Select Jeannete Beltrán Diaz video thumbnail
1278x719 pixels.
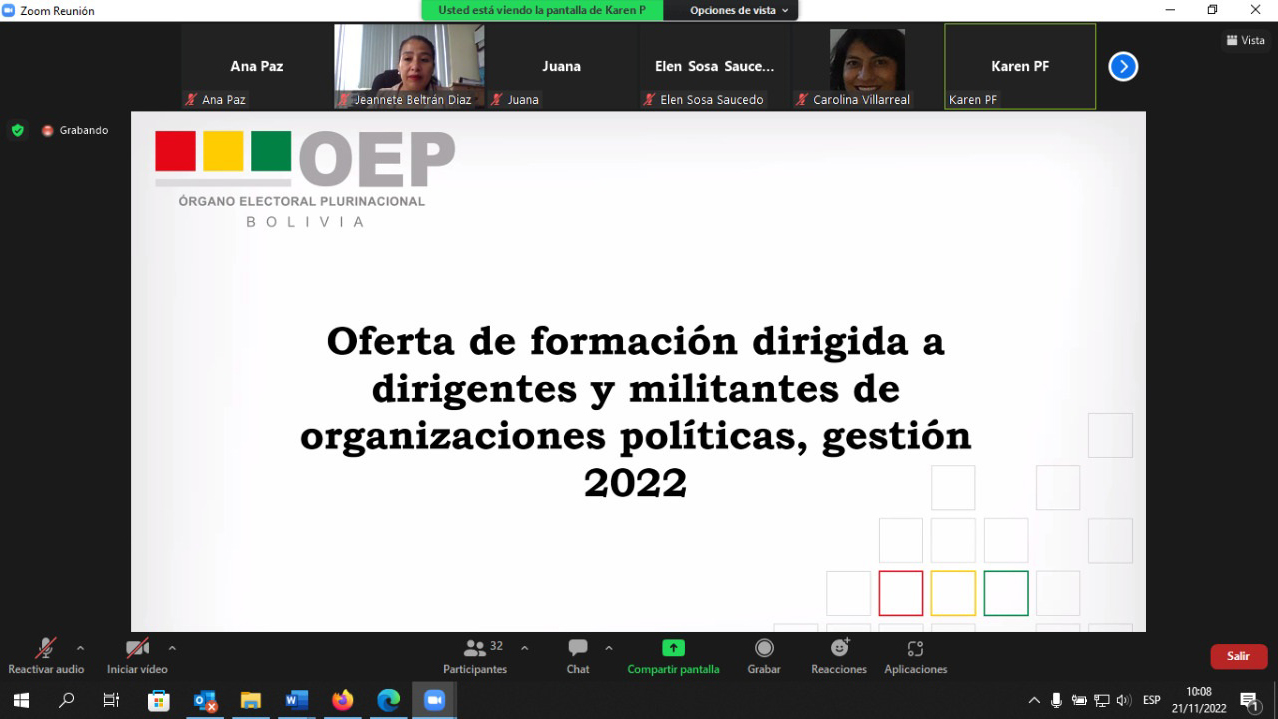click(409, 66)
